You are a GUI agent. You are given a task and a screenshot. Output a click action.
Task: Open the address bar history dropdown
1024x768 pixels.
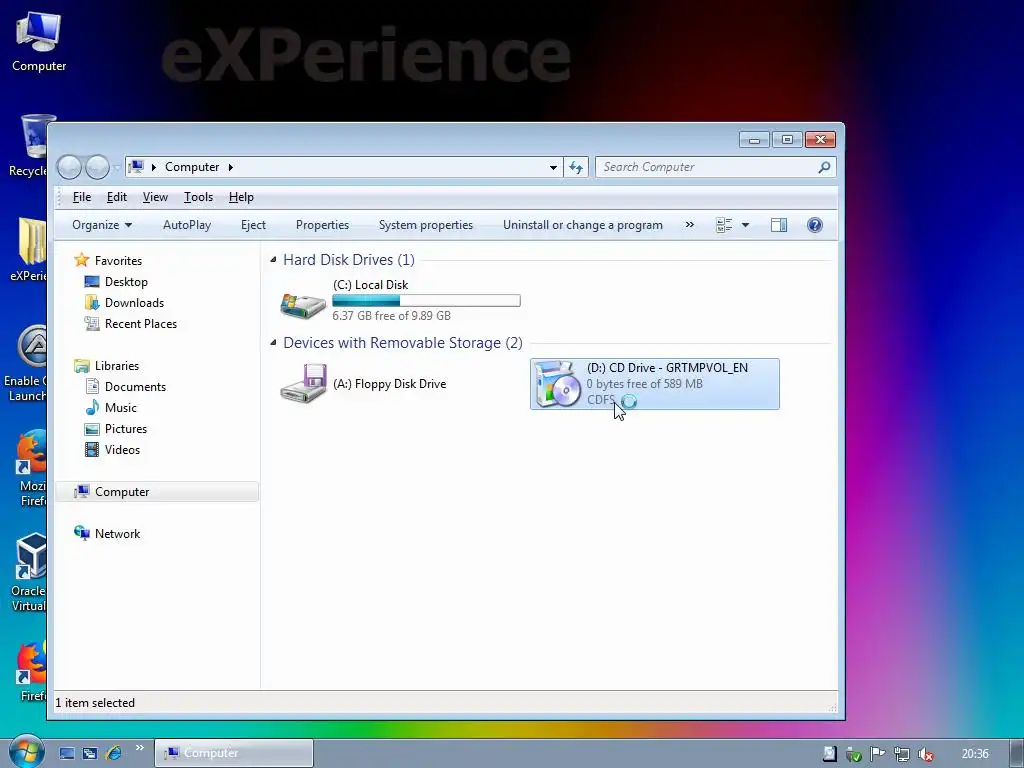point(553,167)
